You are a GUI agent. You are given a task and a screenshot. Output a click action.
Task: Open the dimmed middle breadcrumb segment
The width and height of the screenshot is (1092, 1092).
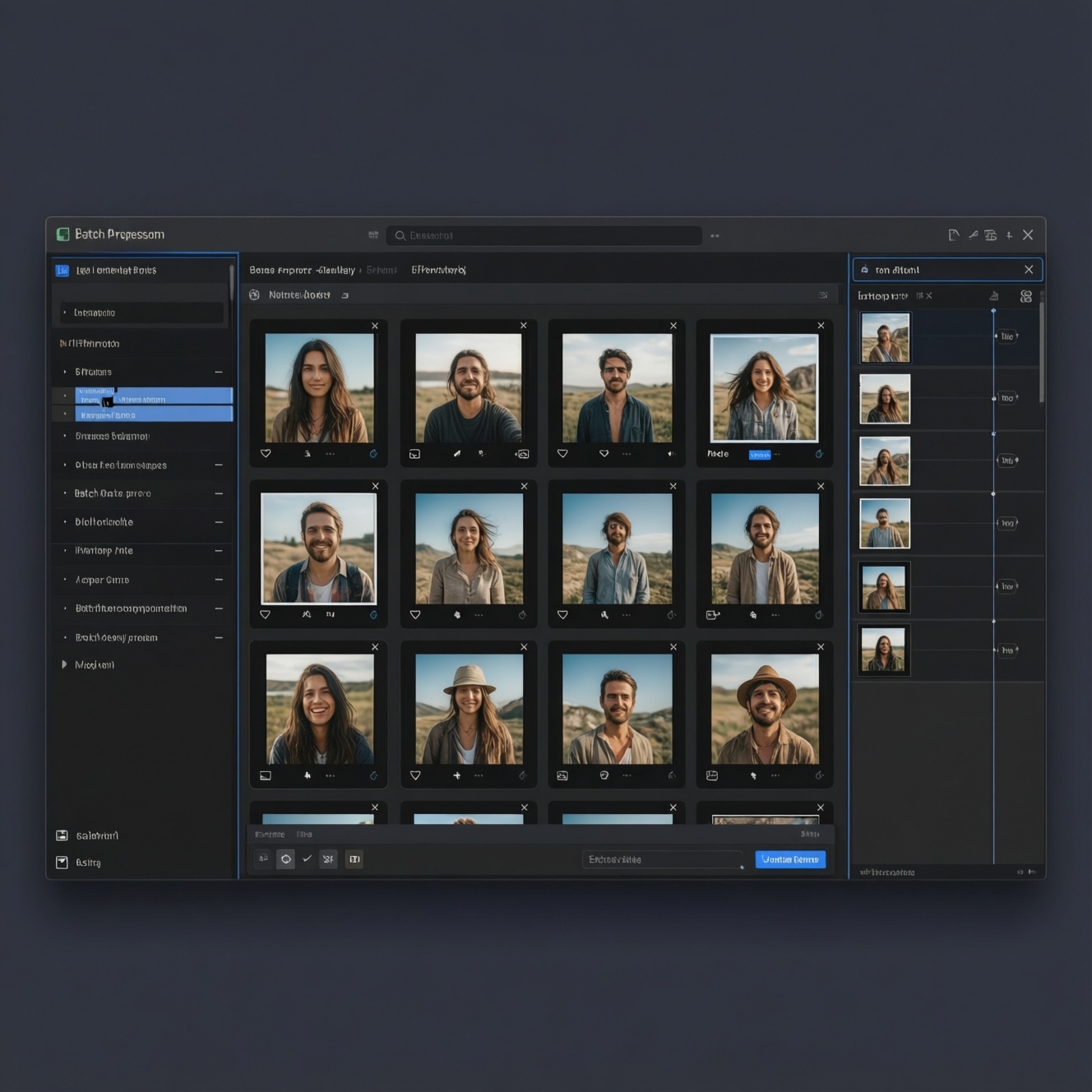click(x=382, y=271)
